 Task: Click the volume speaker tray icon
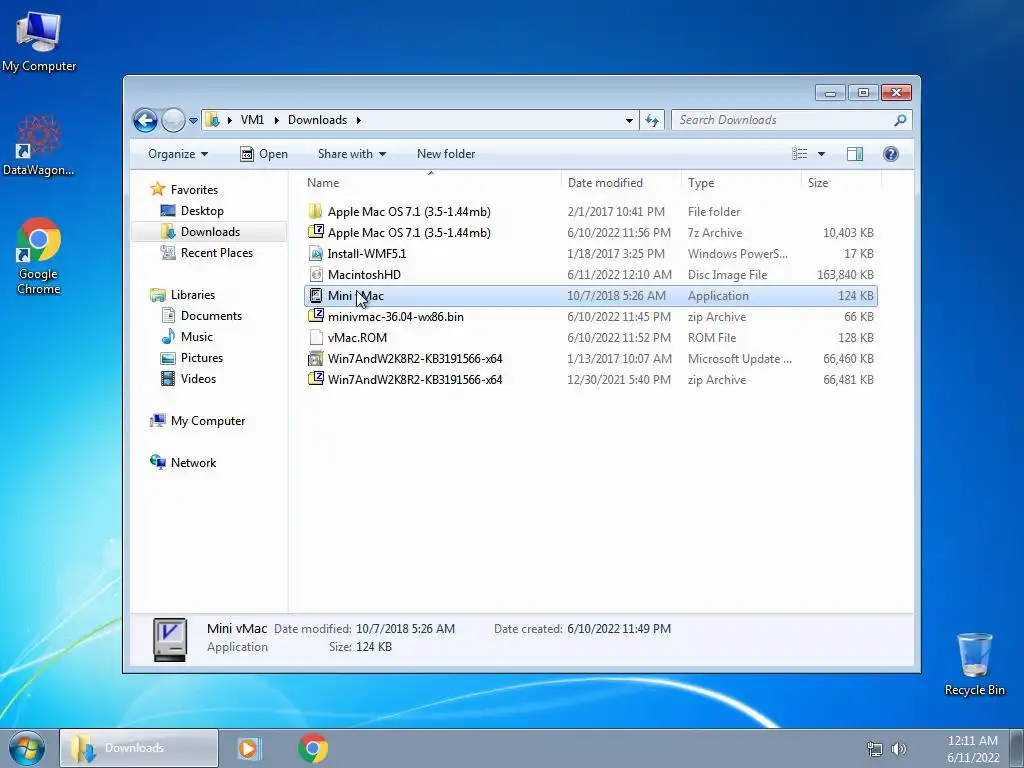click(899, 749)
